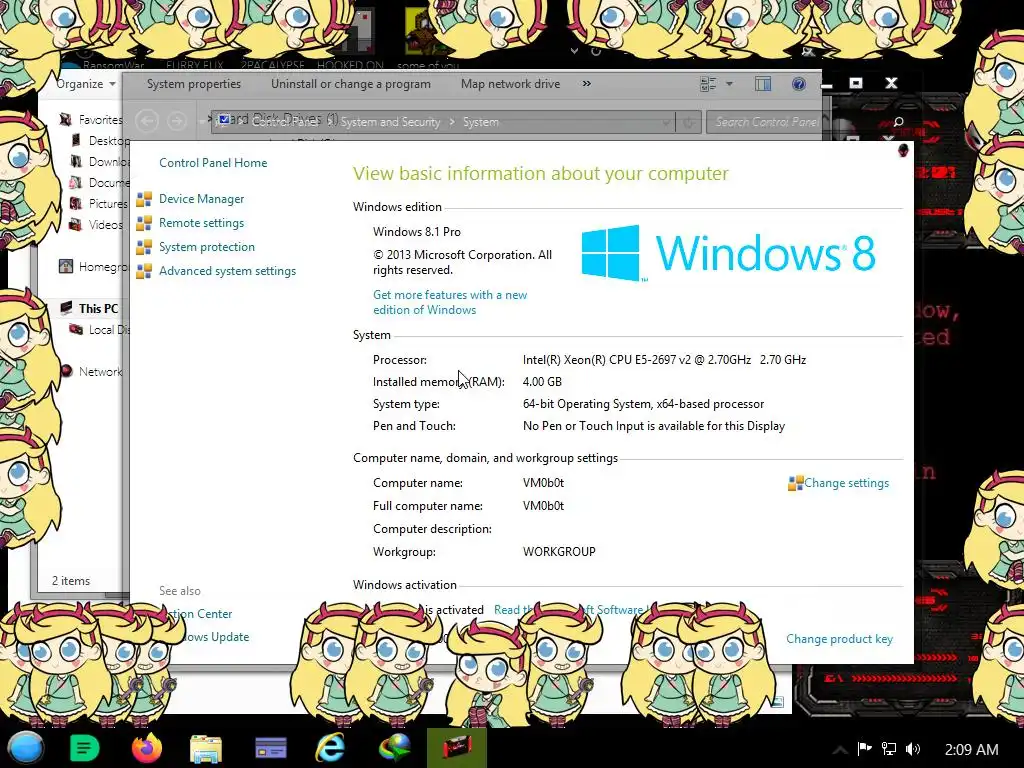Screen dimensions: 1024x768
Task: Click the active red app taskbar icon
Action: 456,748
